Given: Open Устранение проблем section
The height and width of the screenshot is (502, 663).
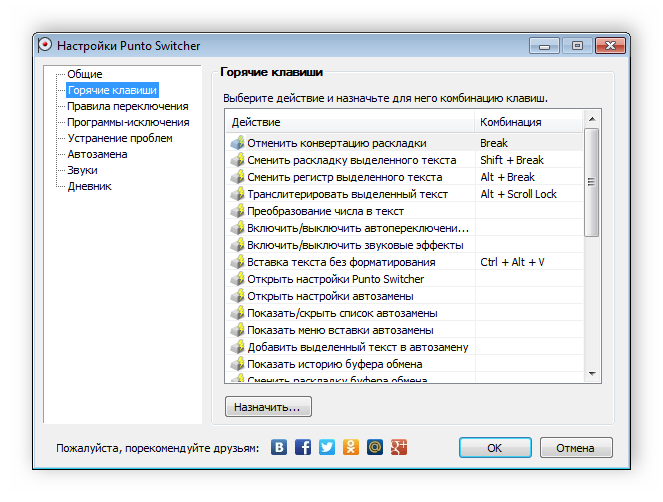Looking at the screenshot, I should coord(120,138).
